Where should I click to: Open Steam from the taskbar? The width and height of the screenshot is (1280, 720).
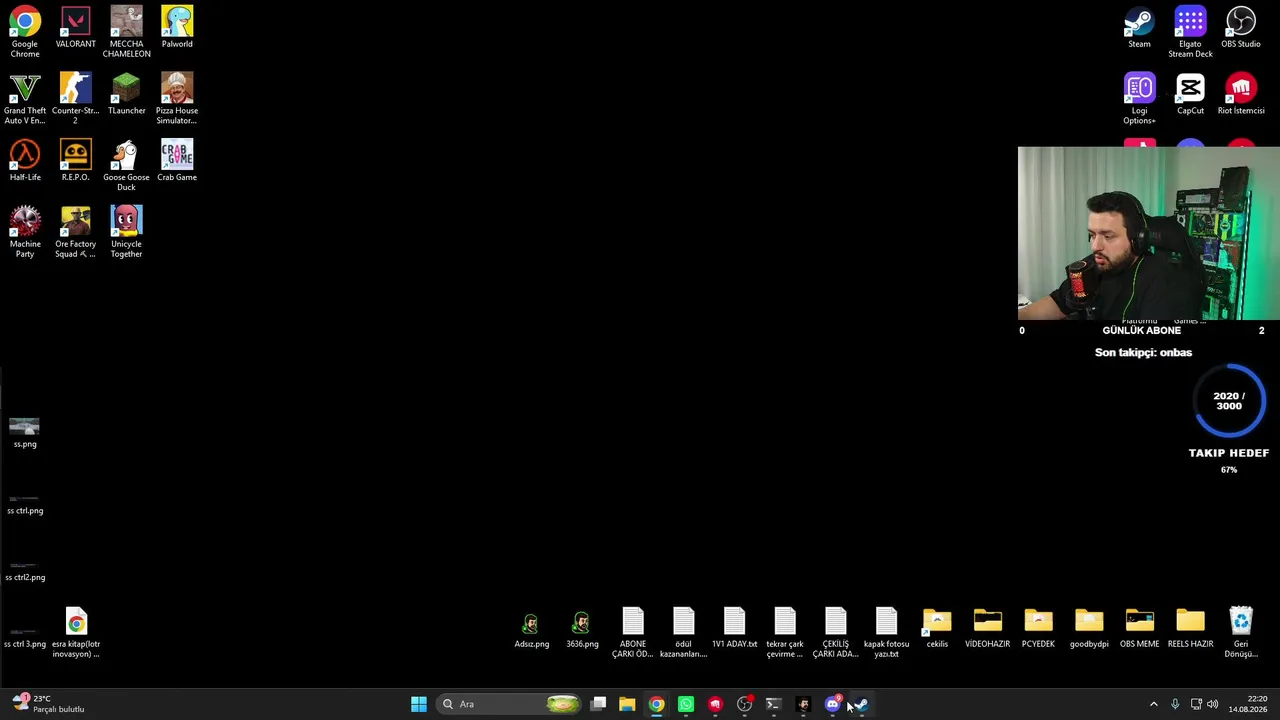click(861, 704)
